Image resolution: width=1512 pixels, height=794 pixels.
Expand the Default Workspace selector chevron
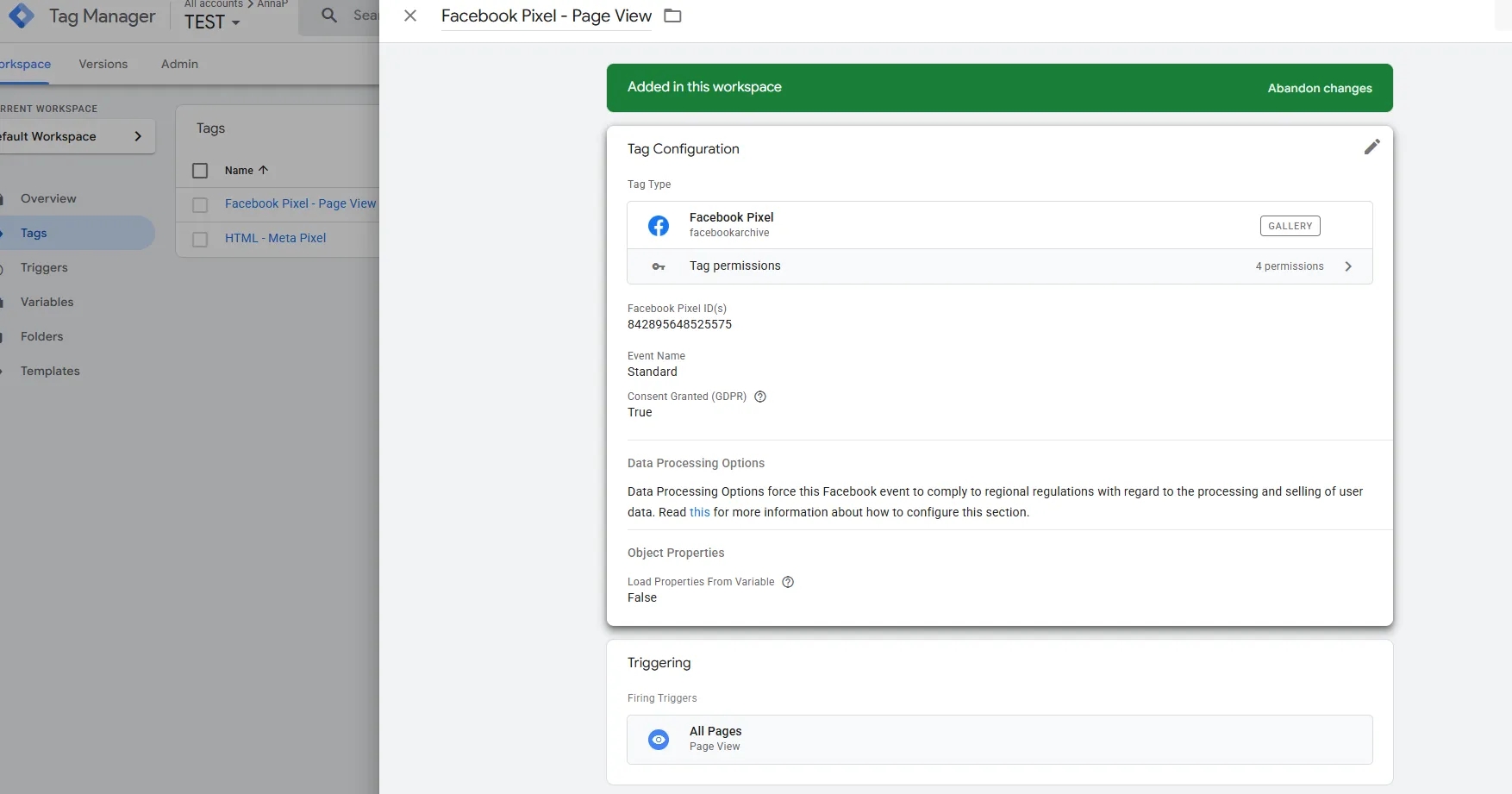click(x=138, y=136)
